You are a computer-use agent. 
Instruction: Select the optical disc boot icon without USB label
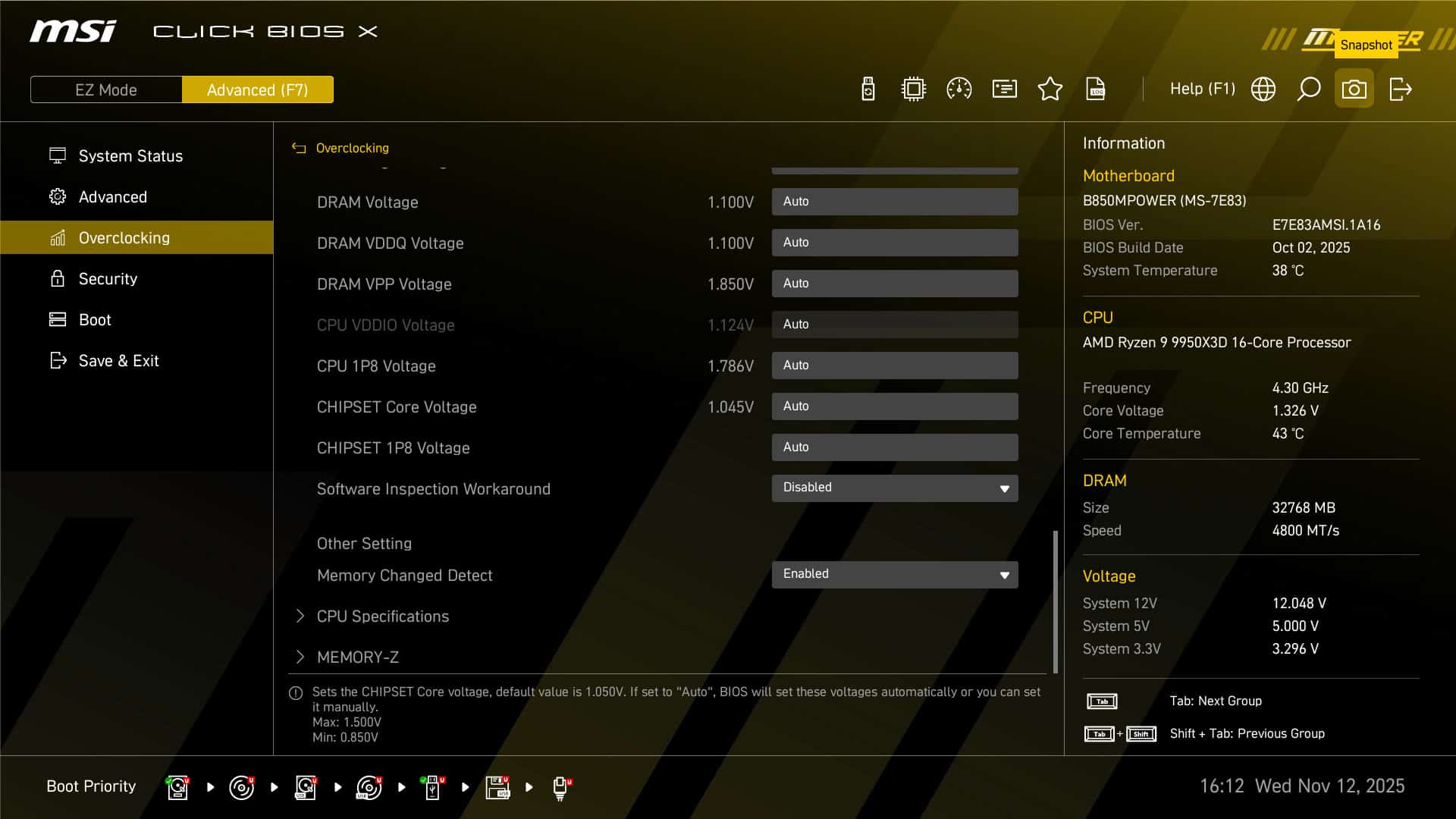tap(242, 787)
